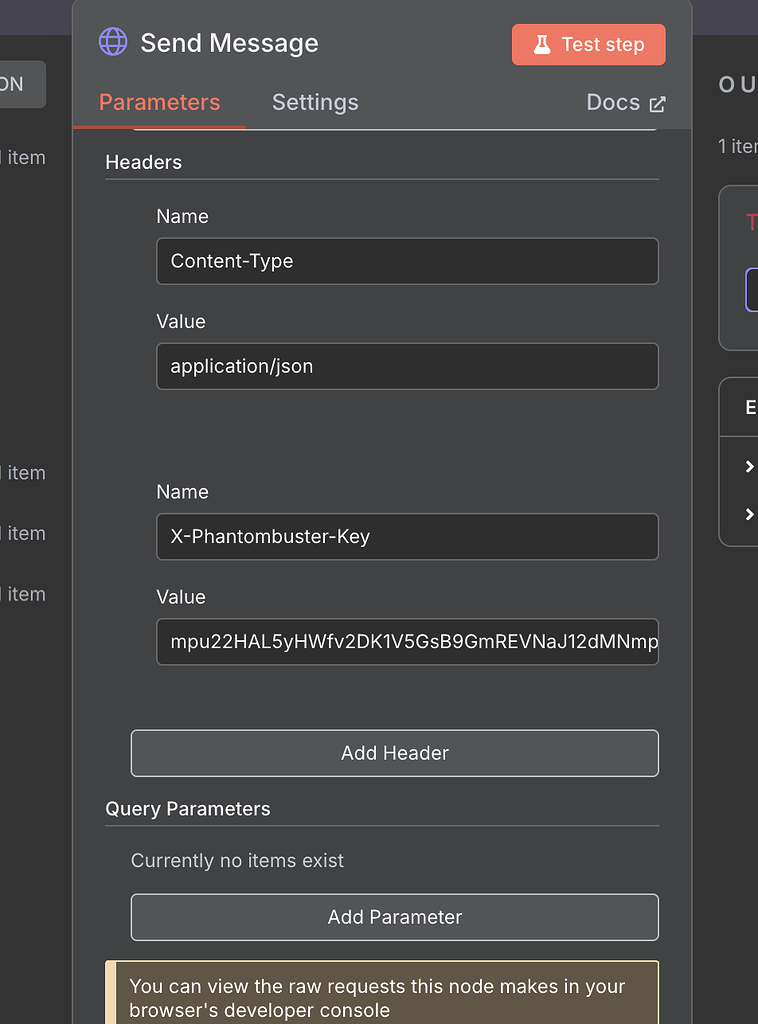This screenshot has width=758, height=1024.
Task: Click the Phantombuster API key value field
Action: [407, 642]
